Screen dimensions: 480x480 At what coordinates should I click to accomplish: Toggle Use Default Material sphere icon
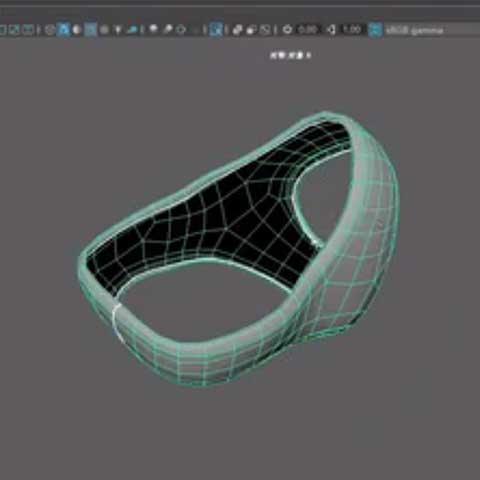click(x=77, y=30)
